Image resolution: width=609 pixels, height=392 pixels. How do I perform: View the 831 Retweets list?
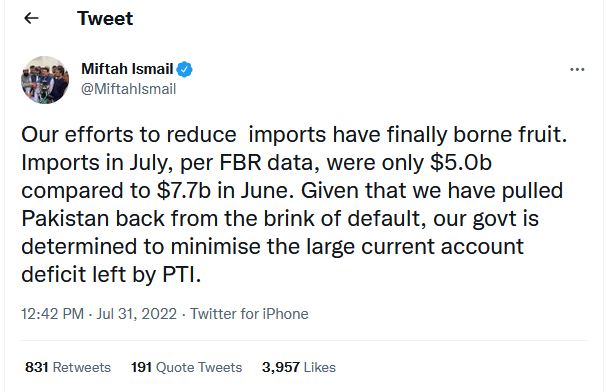click(68, 367)
